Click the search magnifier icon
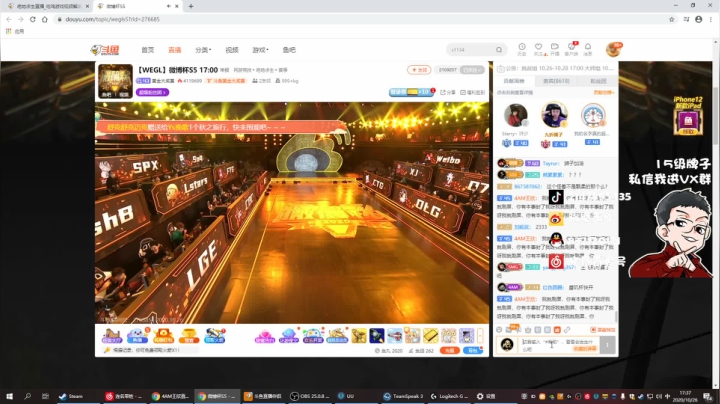720x404 pixels. coord(499,50)
